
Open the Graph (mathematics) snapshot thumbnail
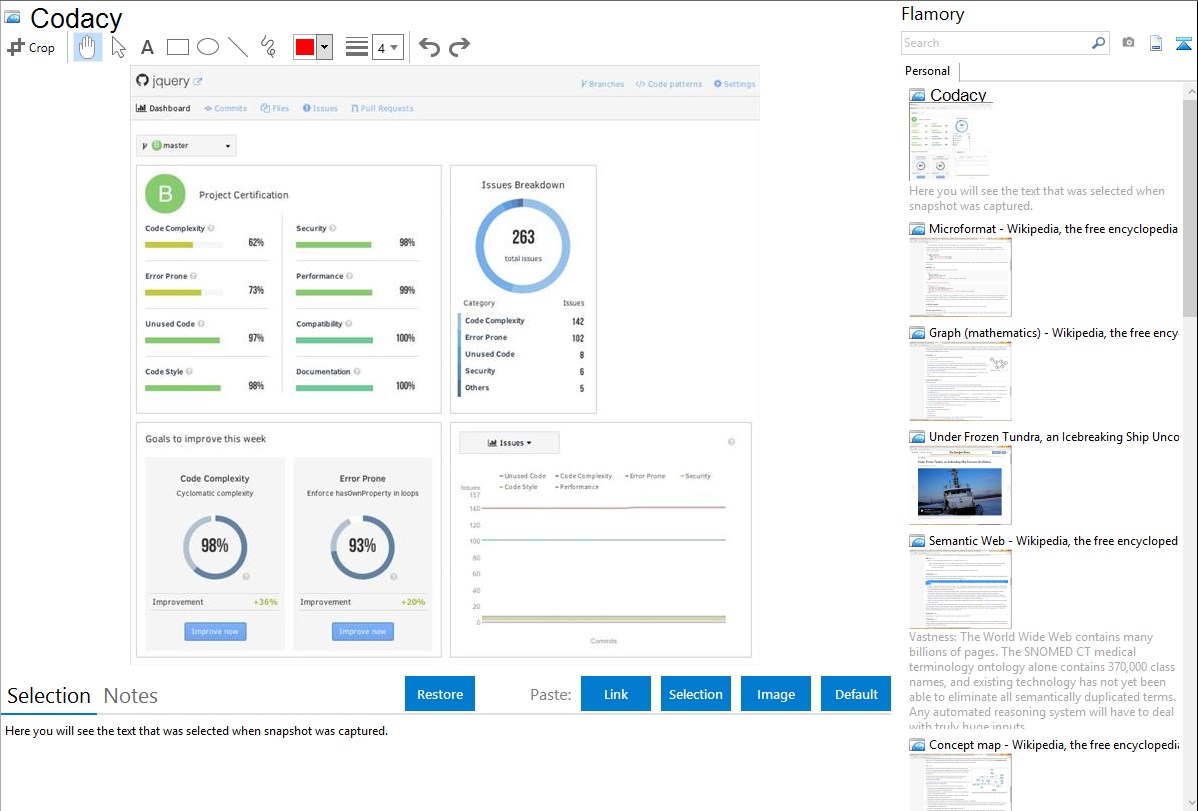(960, 381)
